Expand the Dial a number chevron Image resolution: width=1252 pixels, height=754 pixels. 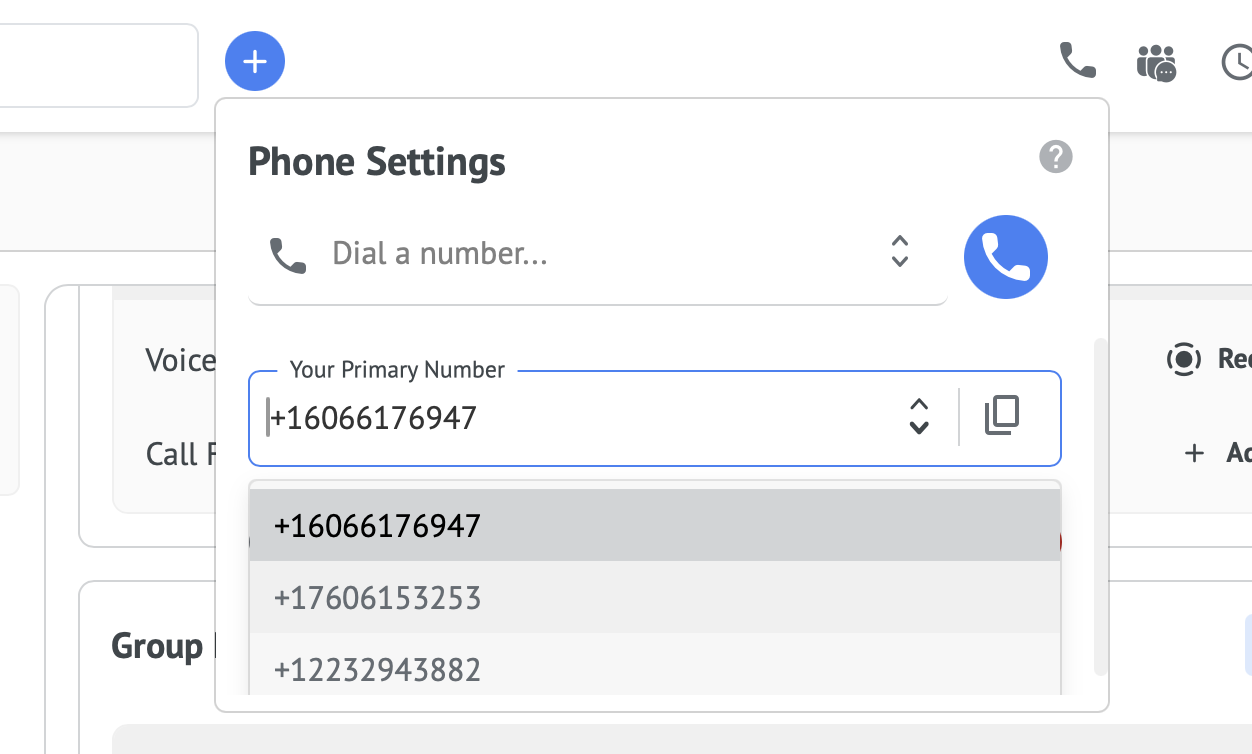(899, 252)
